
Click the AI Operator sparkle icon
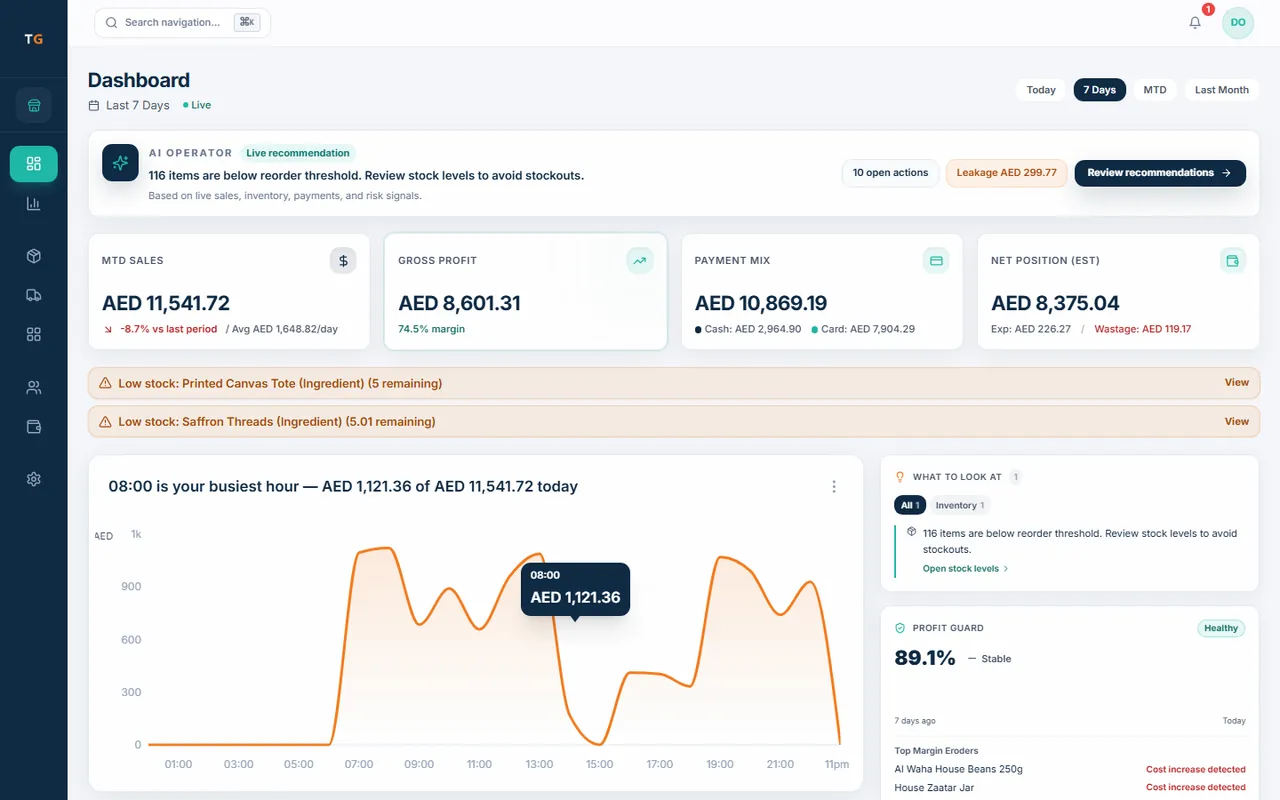120,163
